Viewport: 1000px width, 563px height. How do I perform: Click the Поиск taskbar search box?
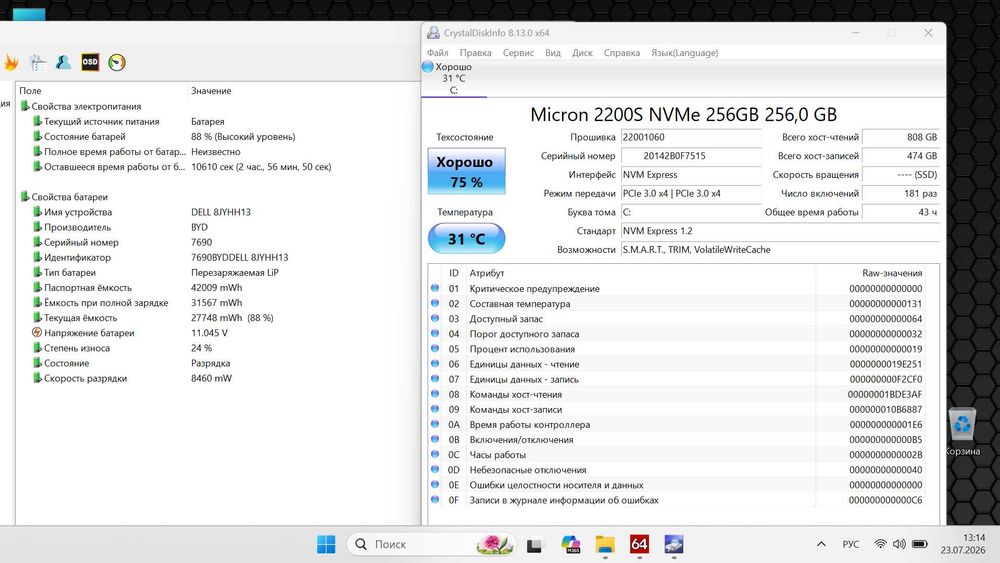432,544
